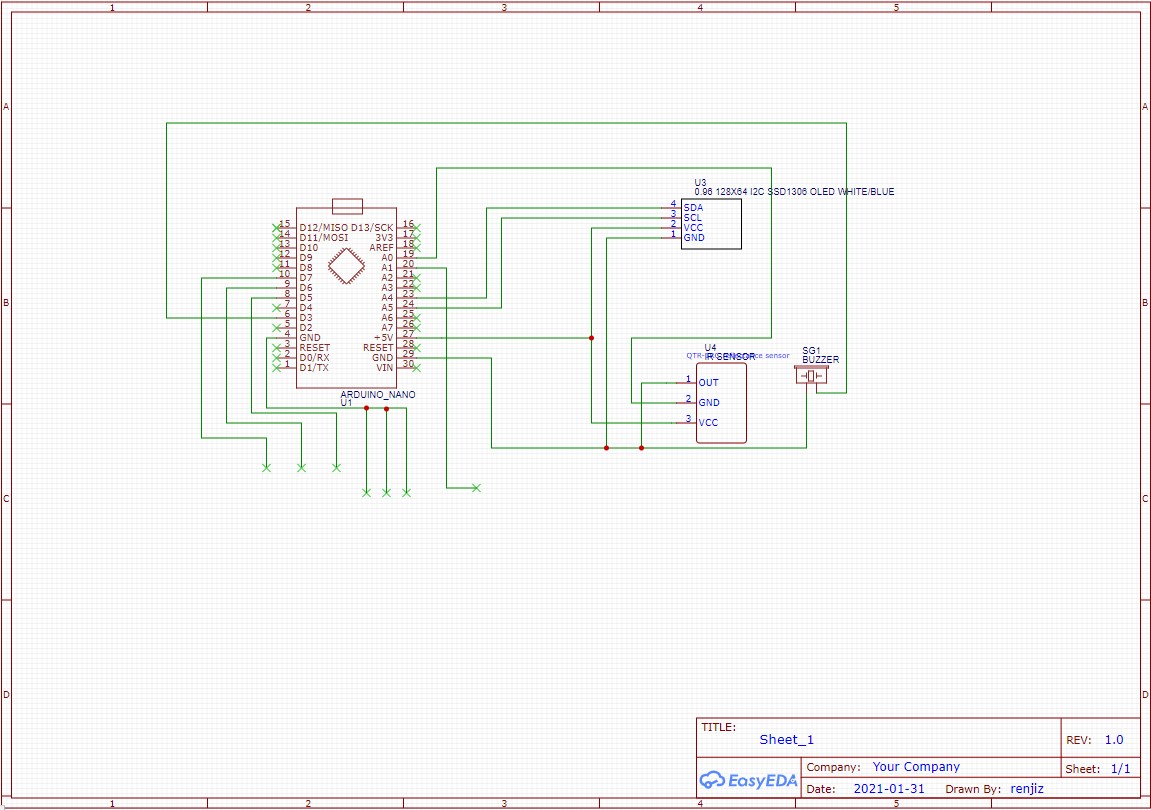Viewport: 1151px width, 810px height.
Task: Select the SDA pin label on the OLED
Action: [693, 208]
